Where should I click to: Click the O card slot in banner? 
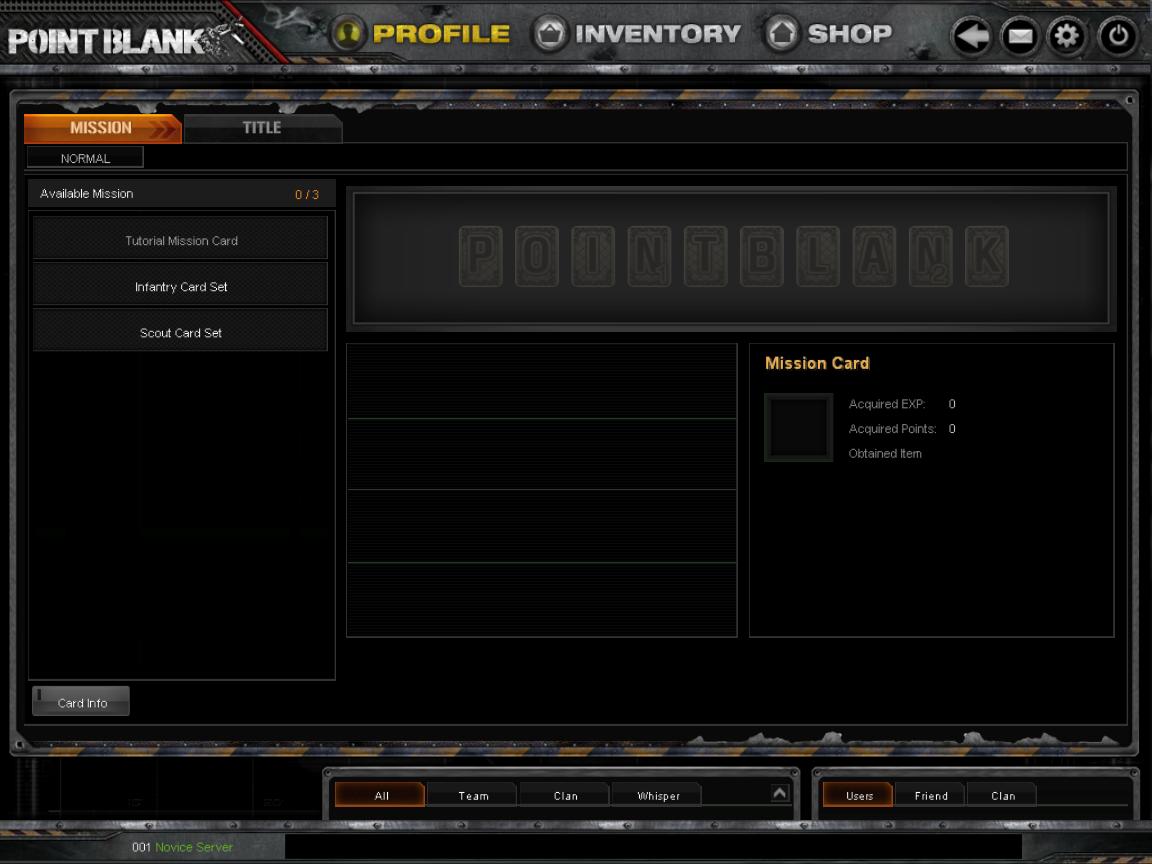[x=536, y=256]
